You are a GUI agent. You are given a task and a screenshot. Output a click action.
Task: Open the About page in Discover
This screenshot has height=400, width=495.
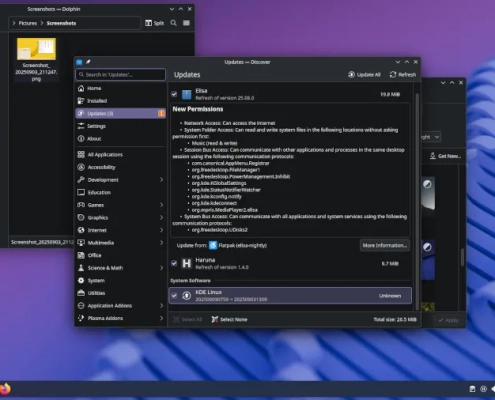click(120, 139)
